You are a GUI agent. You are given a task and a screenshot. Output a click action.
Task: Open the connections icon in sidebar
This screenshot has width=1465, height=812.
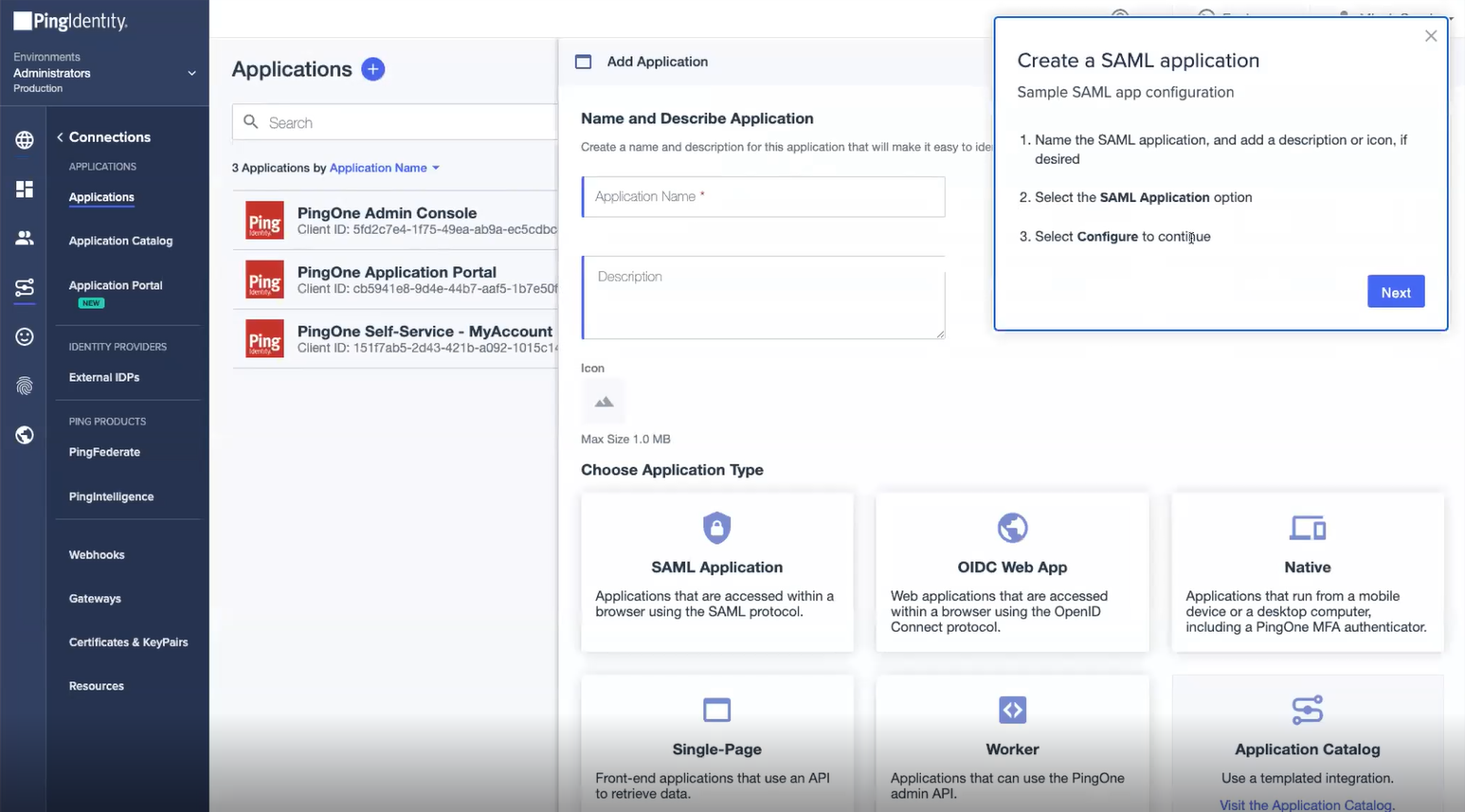pyautogui.click(x=25, y=287)
